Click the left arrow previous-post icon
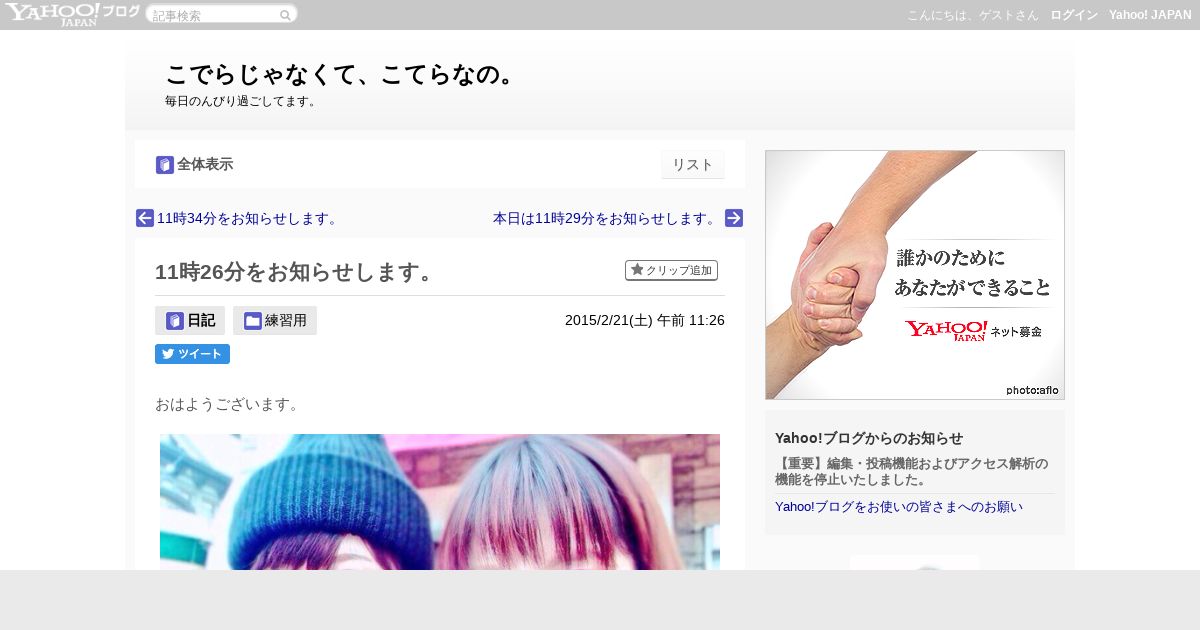 [x=145, y=218]
